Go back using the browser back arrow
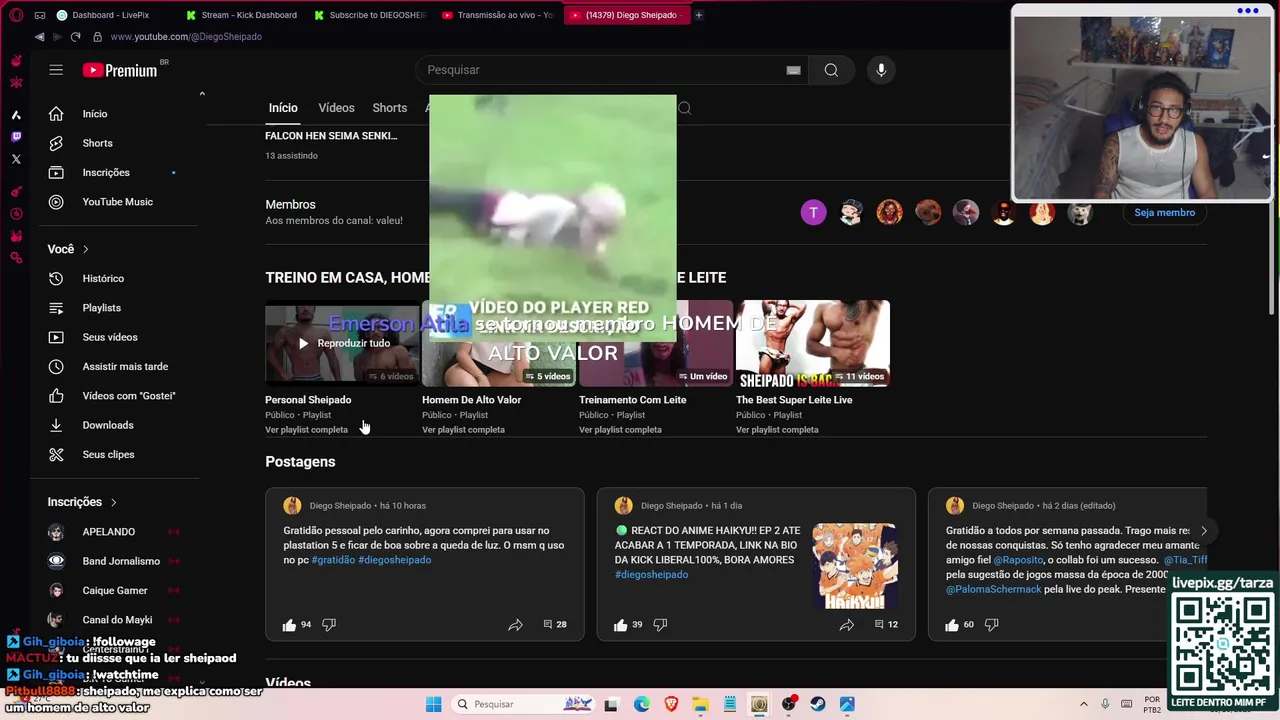 (39, 37)
